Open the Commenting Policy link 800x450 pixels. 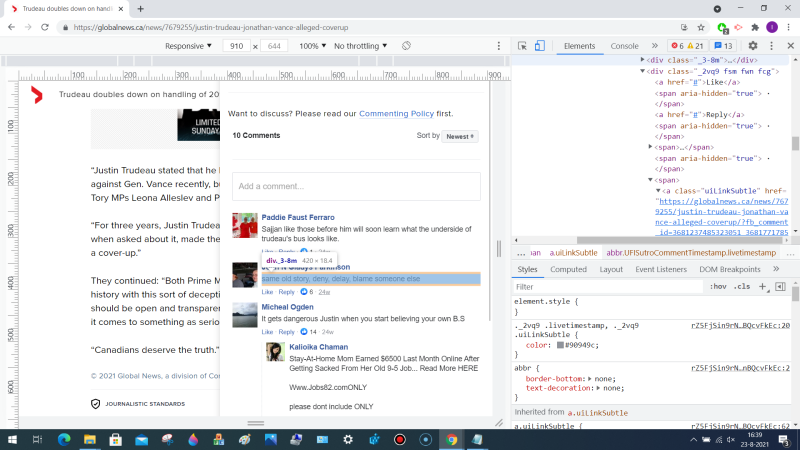click(x=396, y=114)
